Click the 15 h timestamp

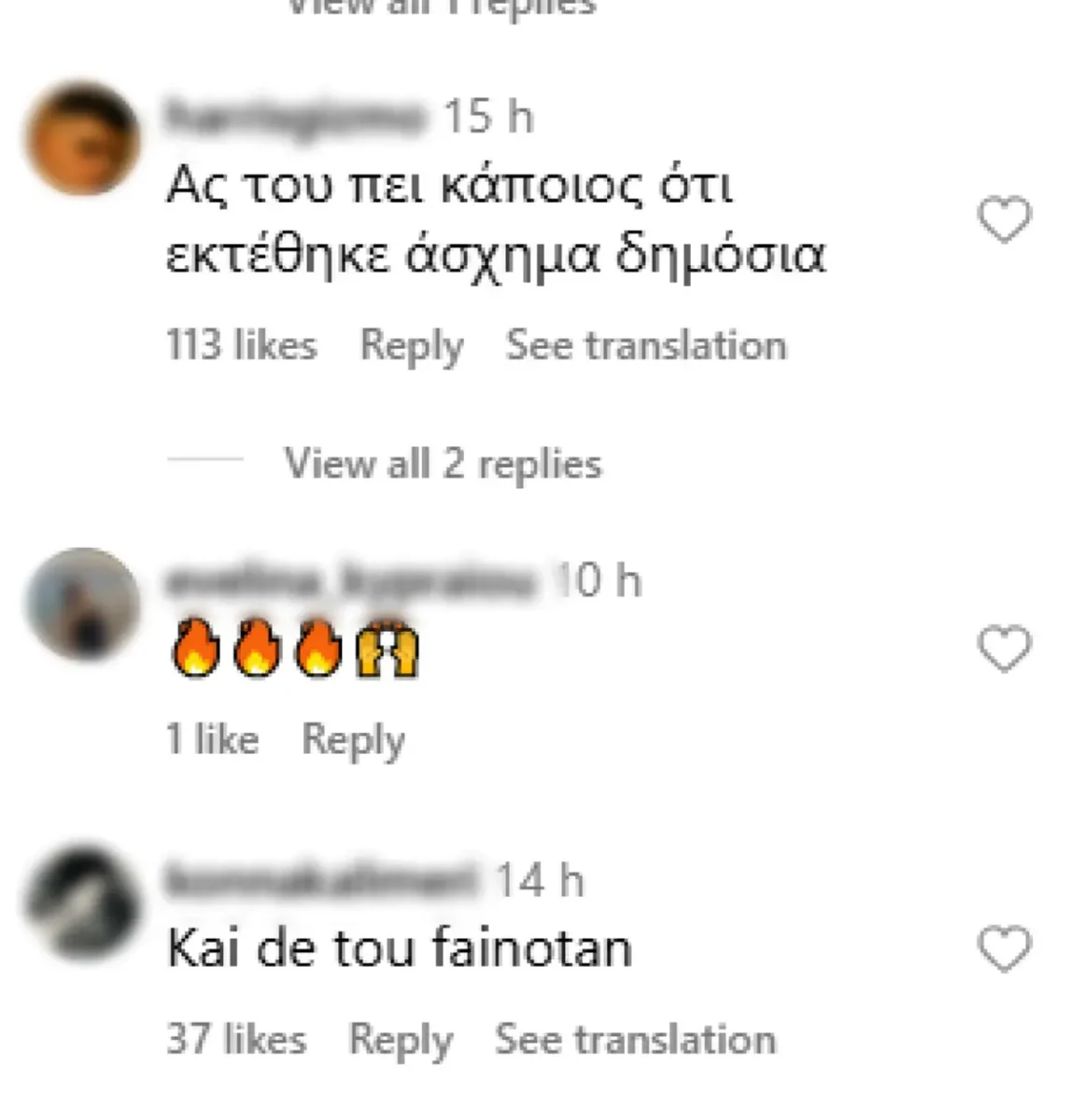tap(488, 118)
